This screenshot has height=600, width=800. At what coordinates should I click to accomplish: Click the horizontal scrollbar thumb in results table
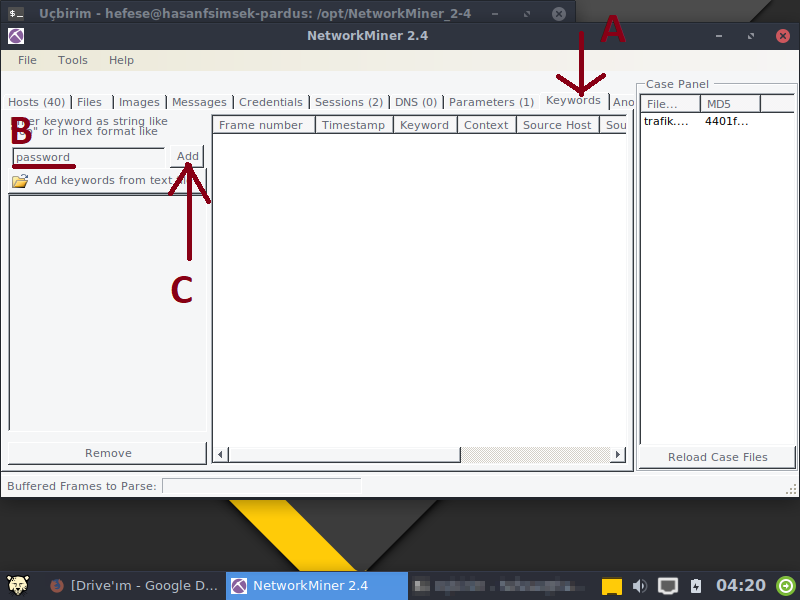pyautogui.click(x=344, y=454)
